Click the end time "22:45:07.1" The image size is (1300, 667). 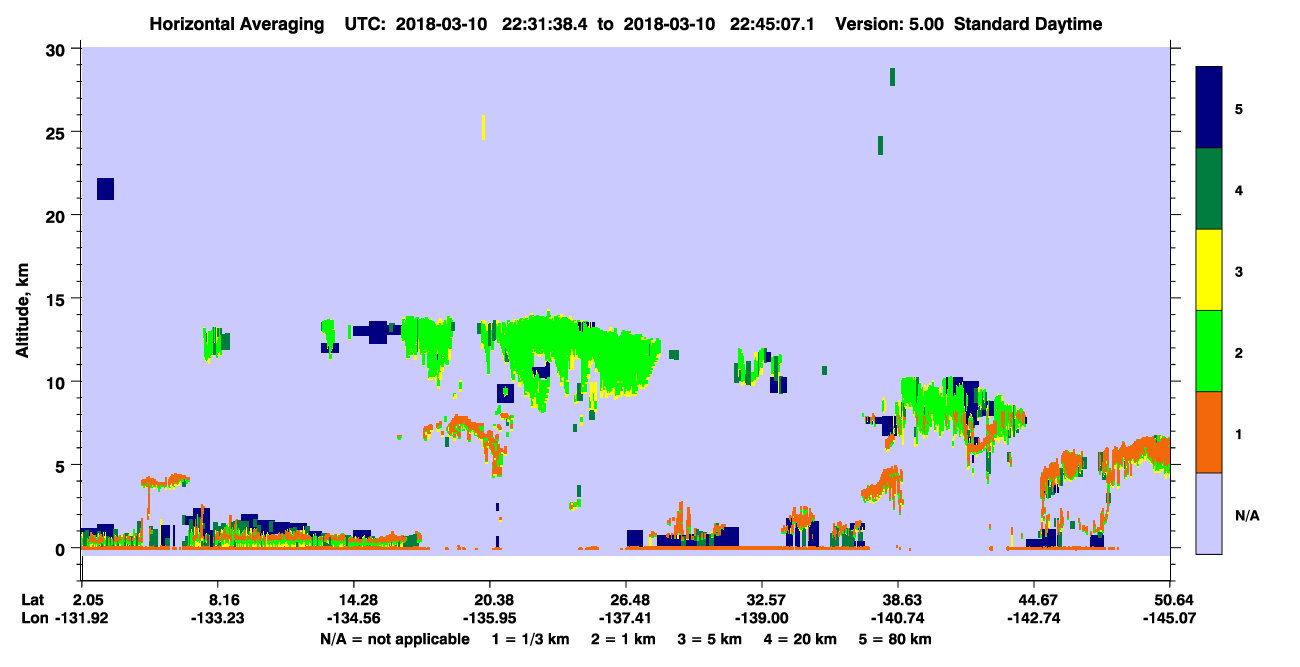(770, 24)
